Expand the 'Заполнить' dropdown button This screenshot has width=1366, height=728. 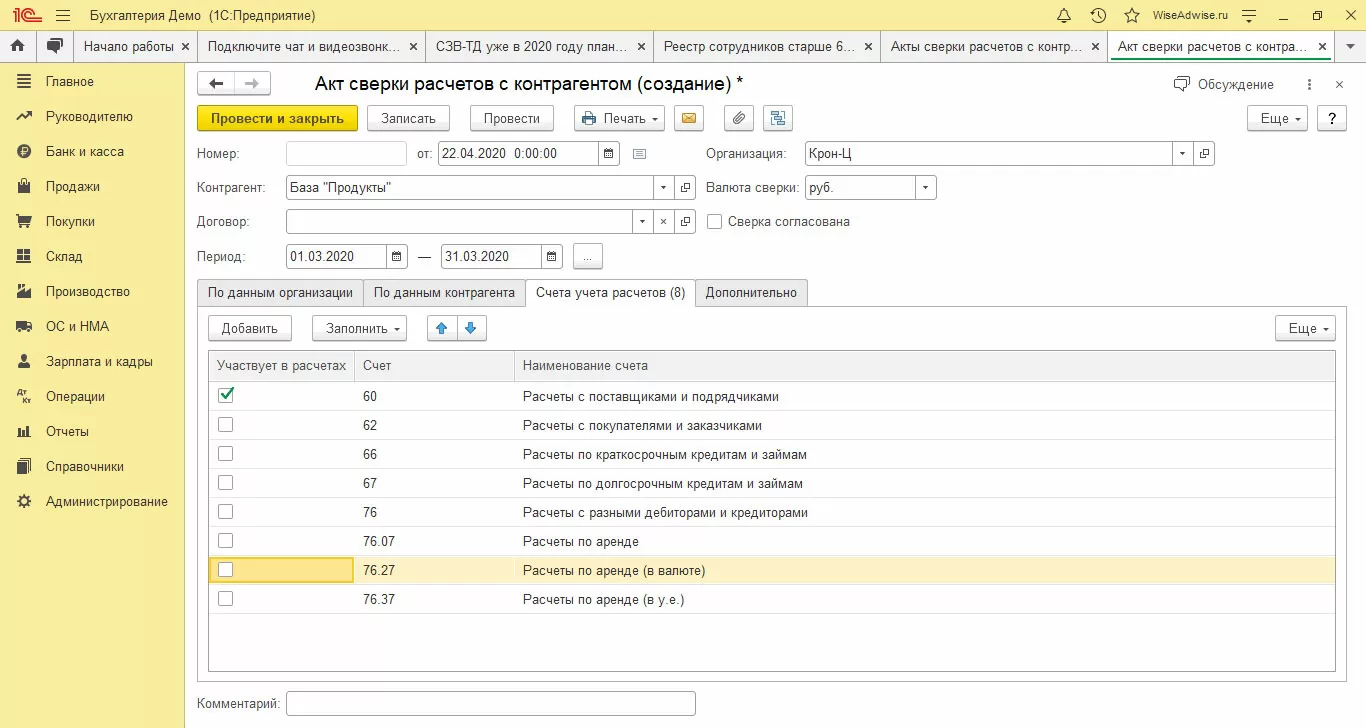[359, 328]
